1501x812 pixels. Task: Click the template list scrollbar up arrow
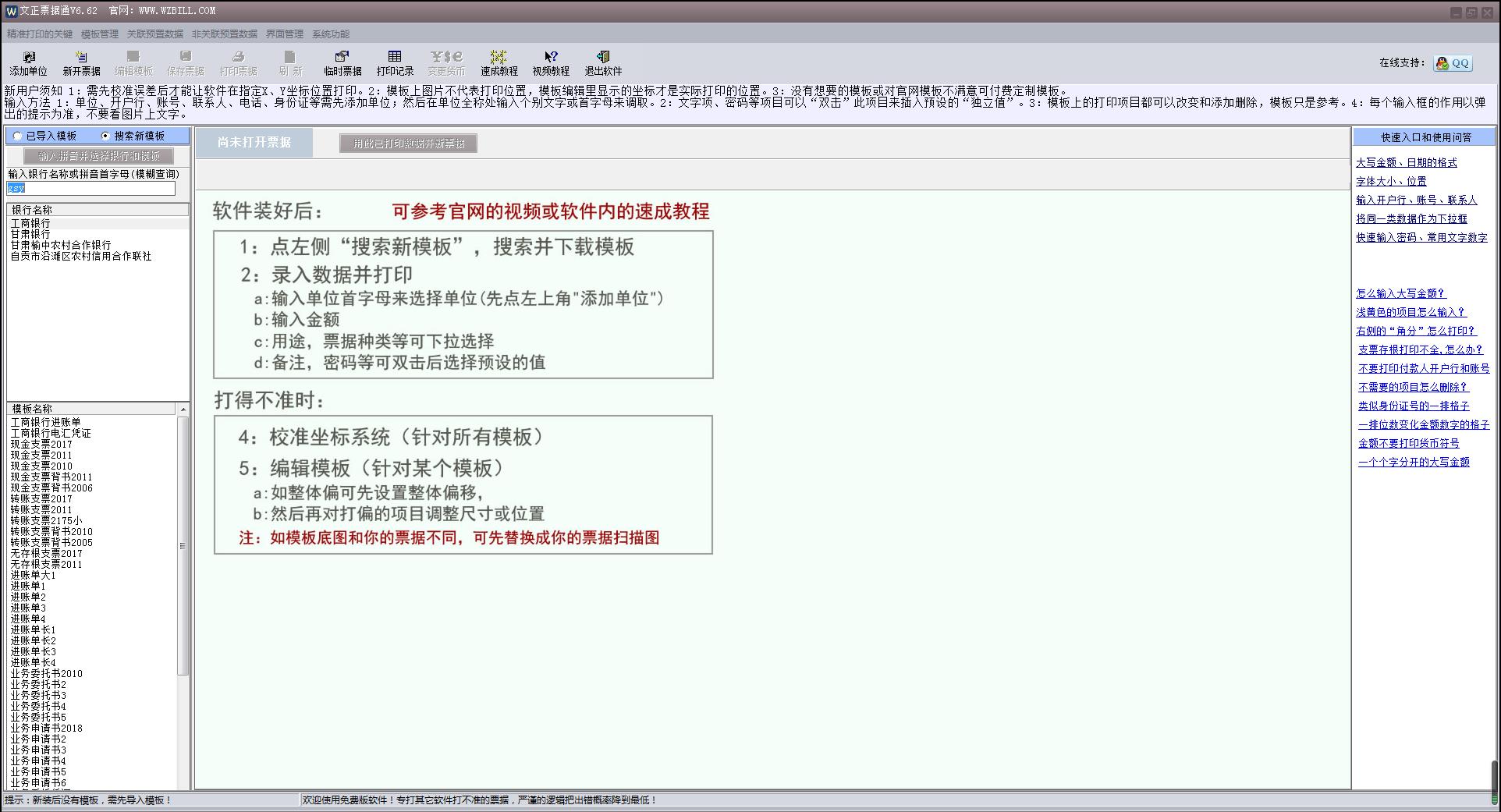[183, 409]
